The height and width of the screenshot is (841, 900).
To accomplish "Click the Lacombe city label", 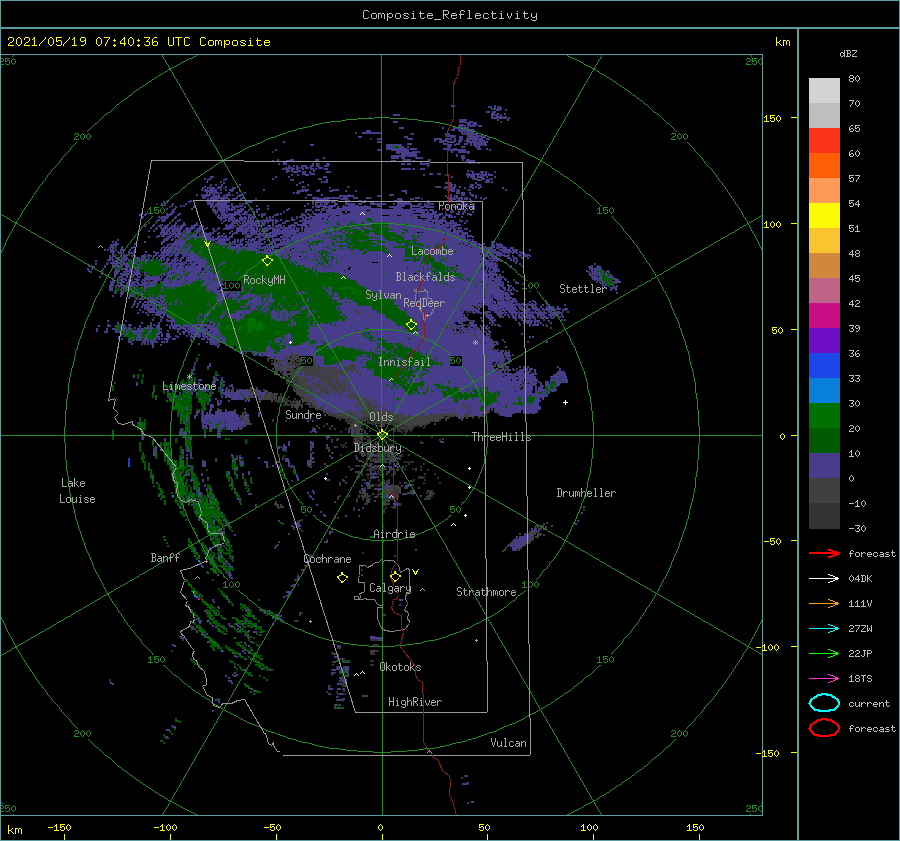I will pos(432,251).
